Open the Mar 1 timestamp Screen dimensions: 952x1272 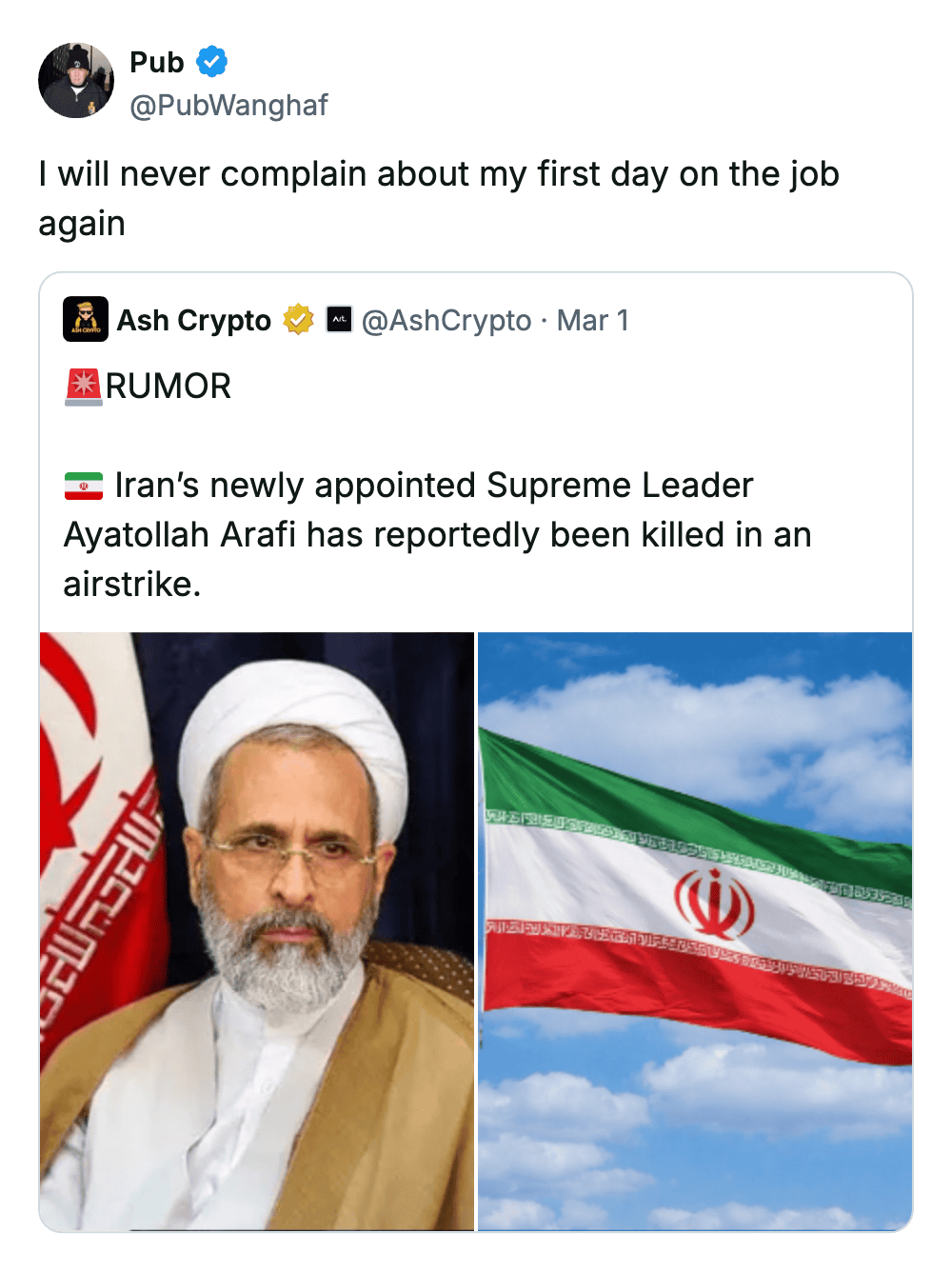click(592, 321)
